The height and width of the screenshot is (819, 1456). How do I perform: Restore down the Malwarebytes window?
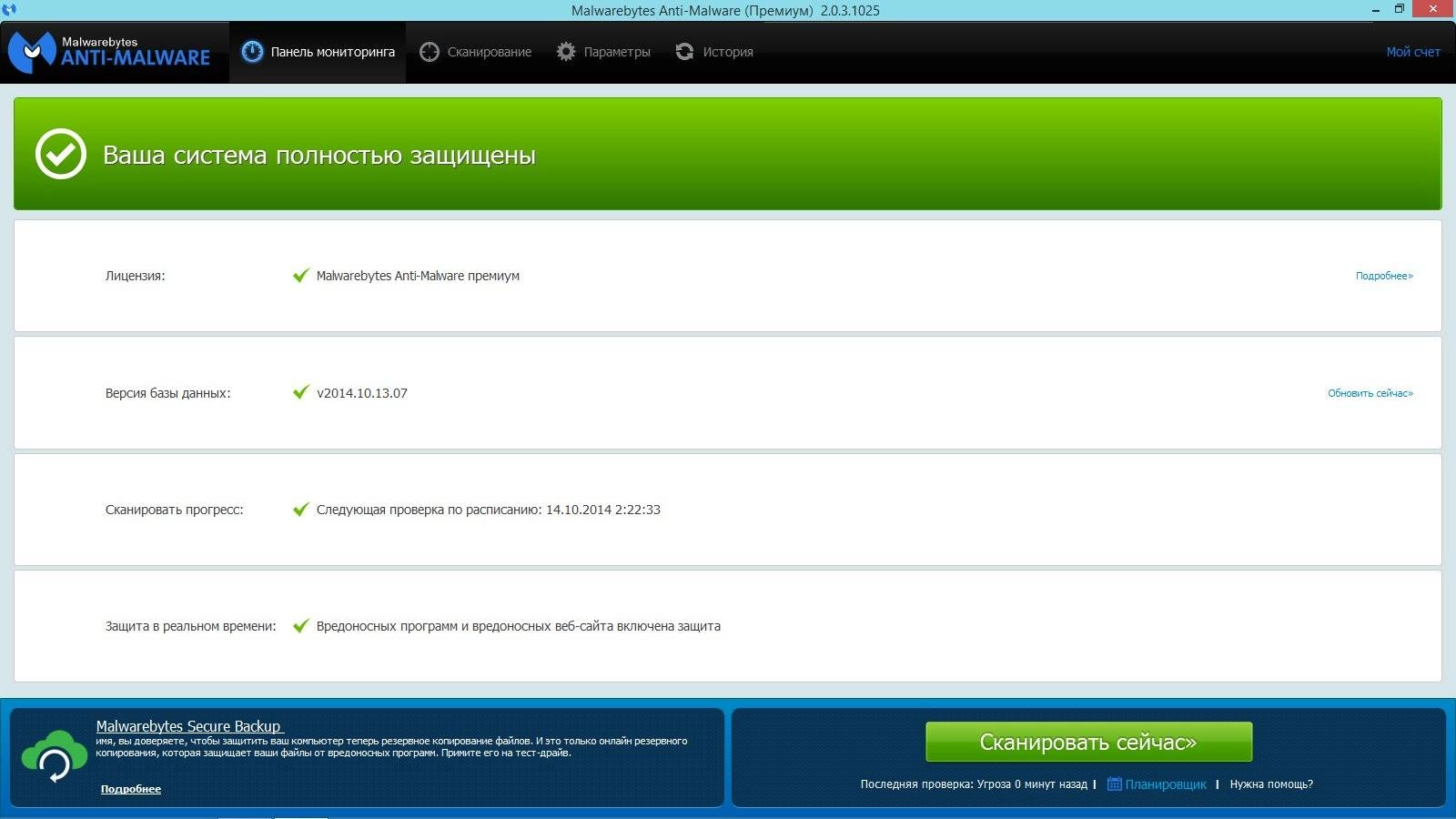tap(1400, 10)
